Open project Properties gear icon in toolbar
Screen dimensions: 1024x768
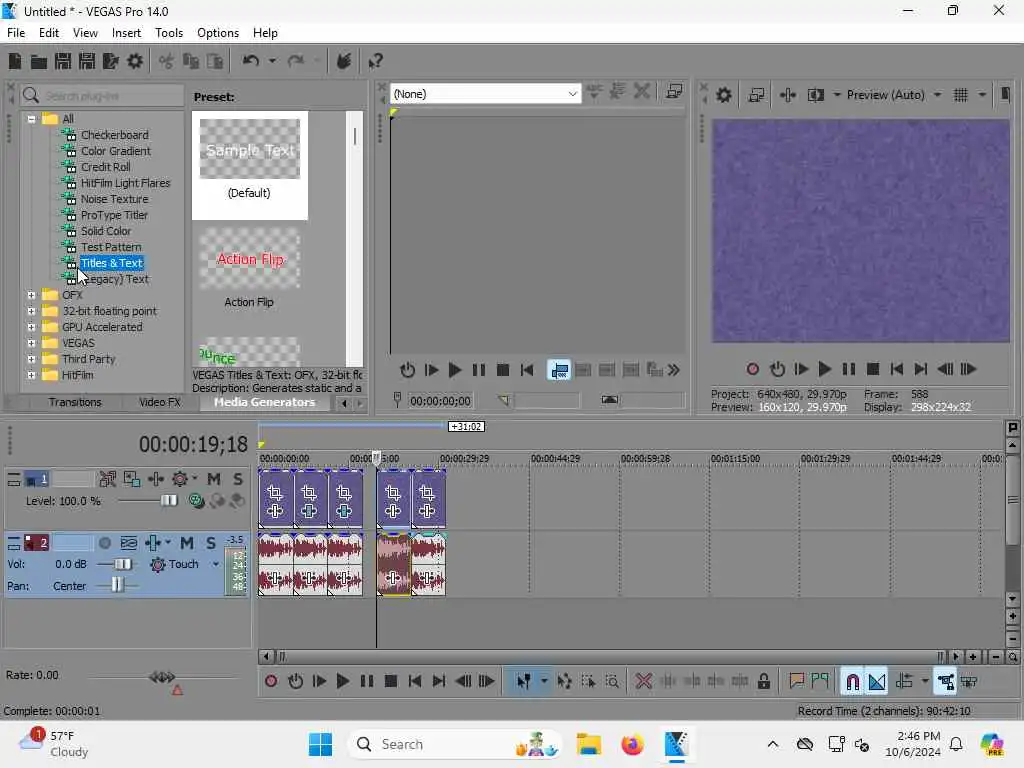[x=135, y=61]
